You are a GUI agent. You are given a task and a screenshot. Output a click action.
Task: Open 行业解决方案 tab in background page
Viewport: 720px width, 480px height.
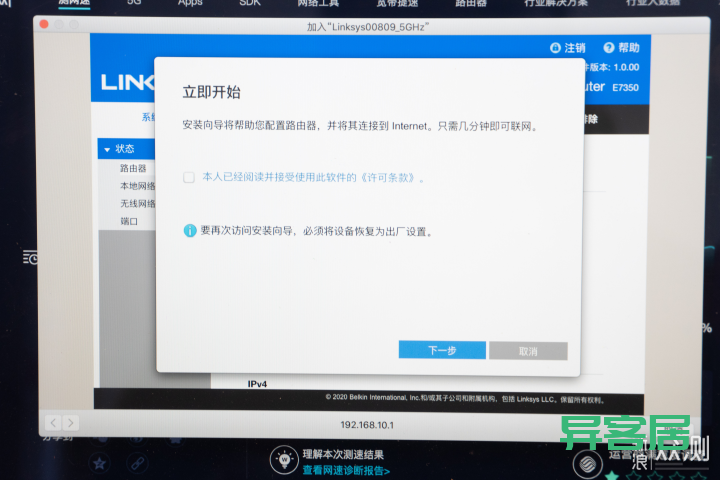pos(556,3)
